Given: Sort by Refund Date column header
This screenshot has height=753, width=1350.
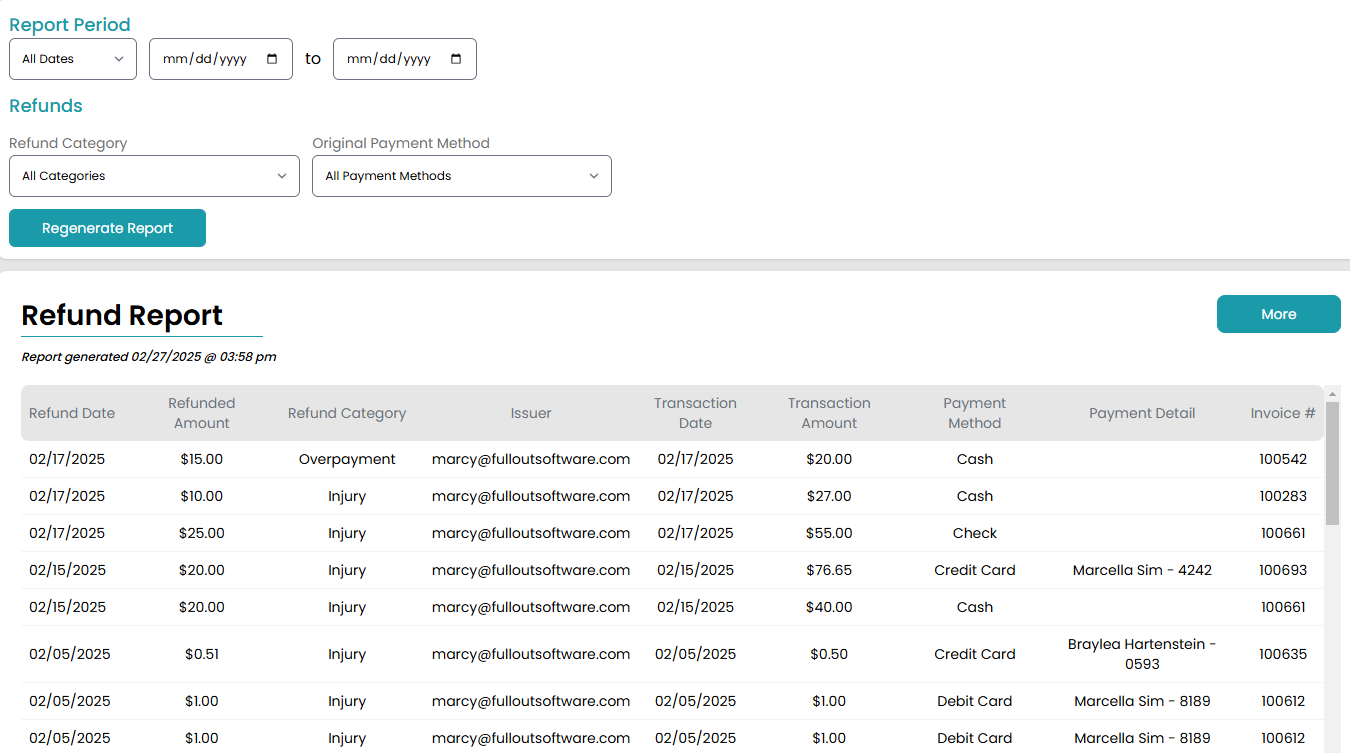Looking at the screenshot, I should pos(72,413).
